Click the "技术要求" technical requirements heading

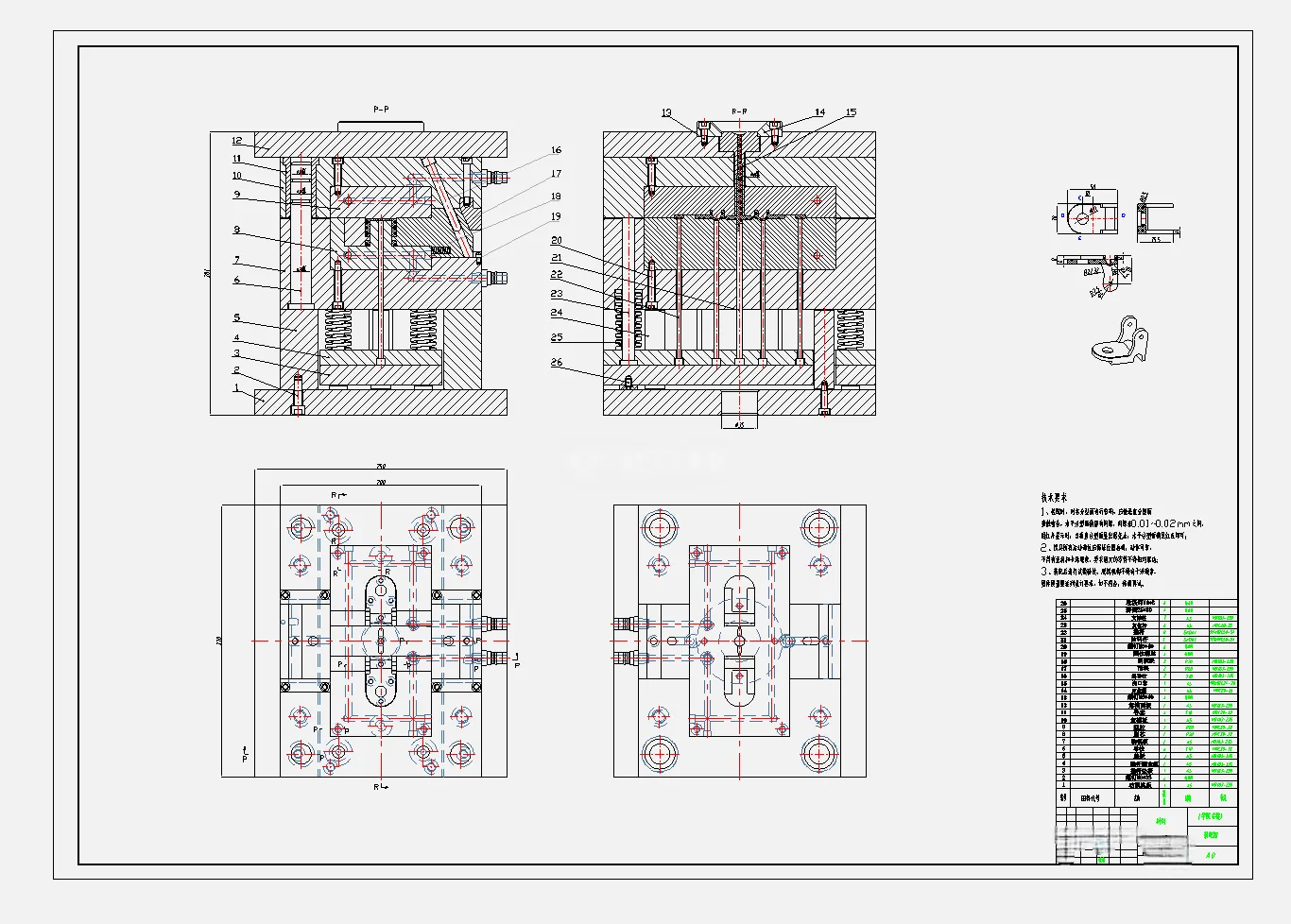point(1054,497)
